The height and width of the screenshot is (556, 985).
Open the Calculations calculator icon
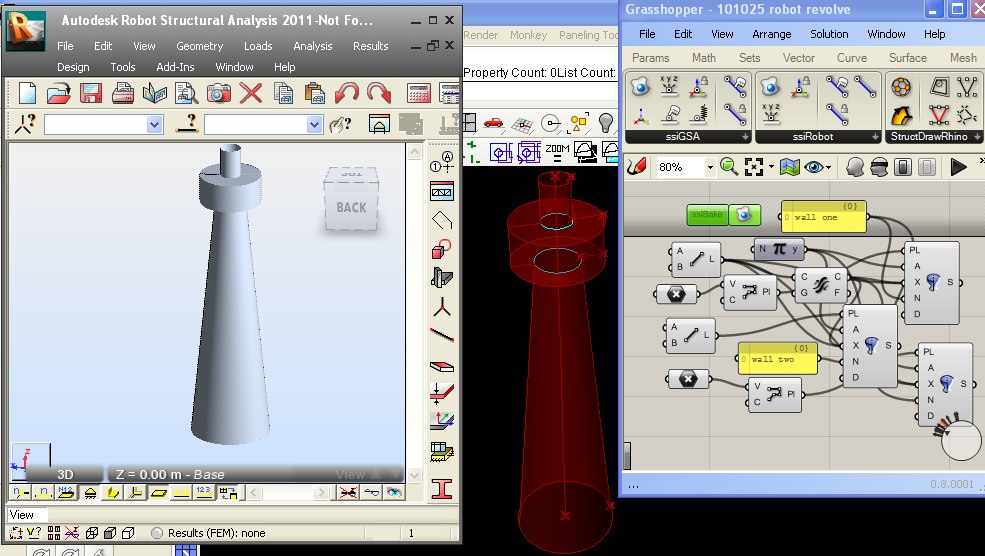(x=418, y=94)
